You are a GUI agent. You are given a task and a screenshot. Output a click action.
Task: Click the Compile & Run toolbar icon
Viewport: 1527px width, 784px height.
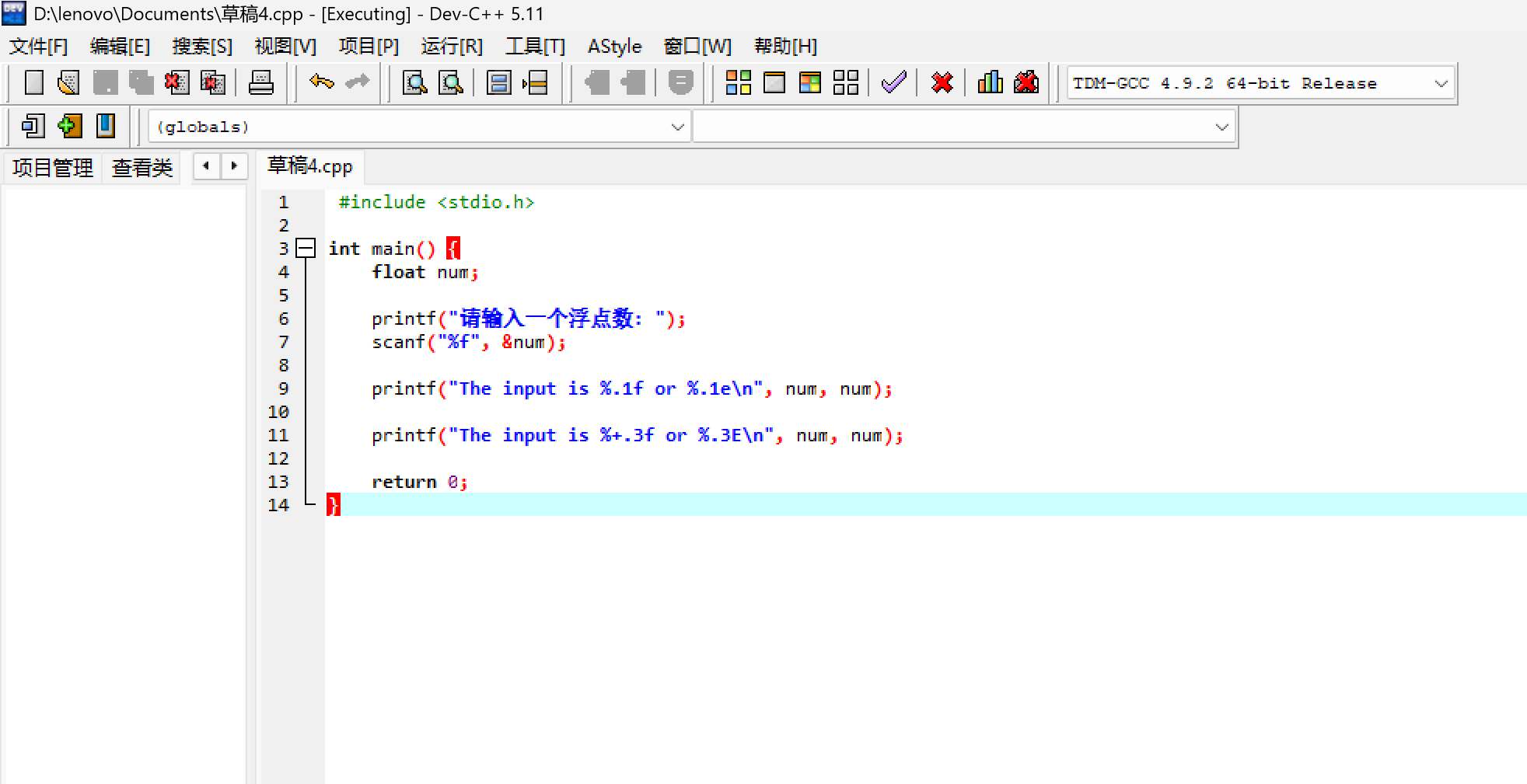coord(810,82)
